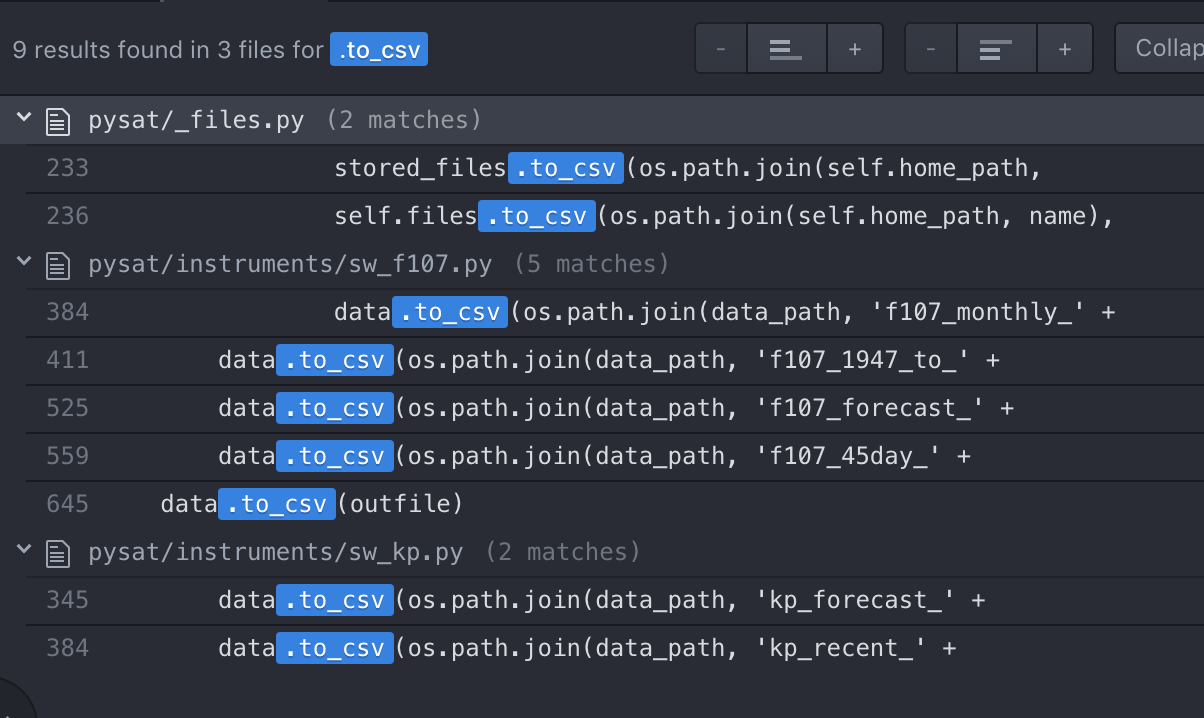Decrease trailing context lines with minus button

pyautogui.click(x=931, y=47)
